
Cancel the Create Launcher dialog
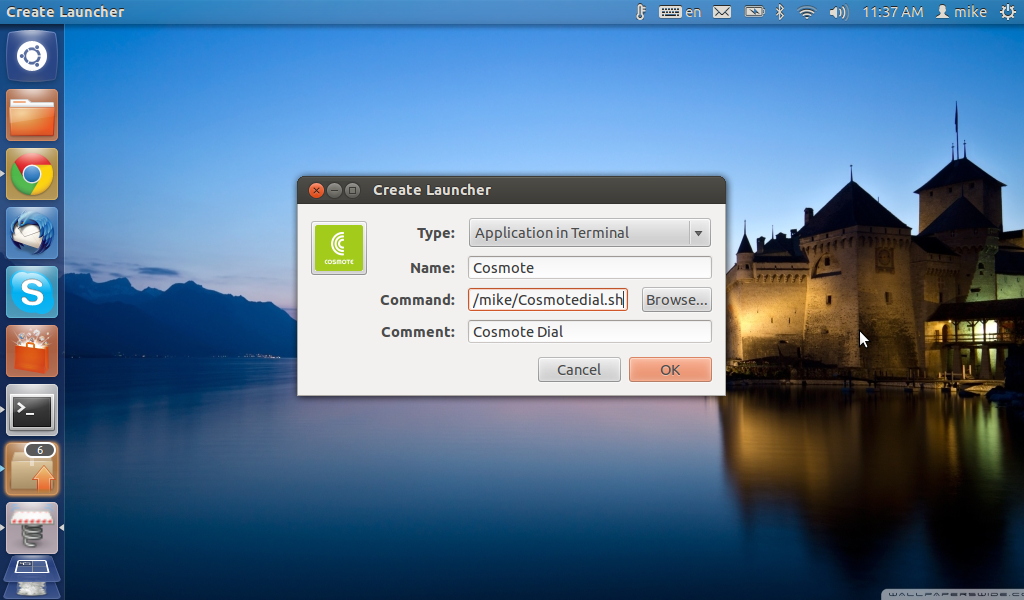579,370
